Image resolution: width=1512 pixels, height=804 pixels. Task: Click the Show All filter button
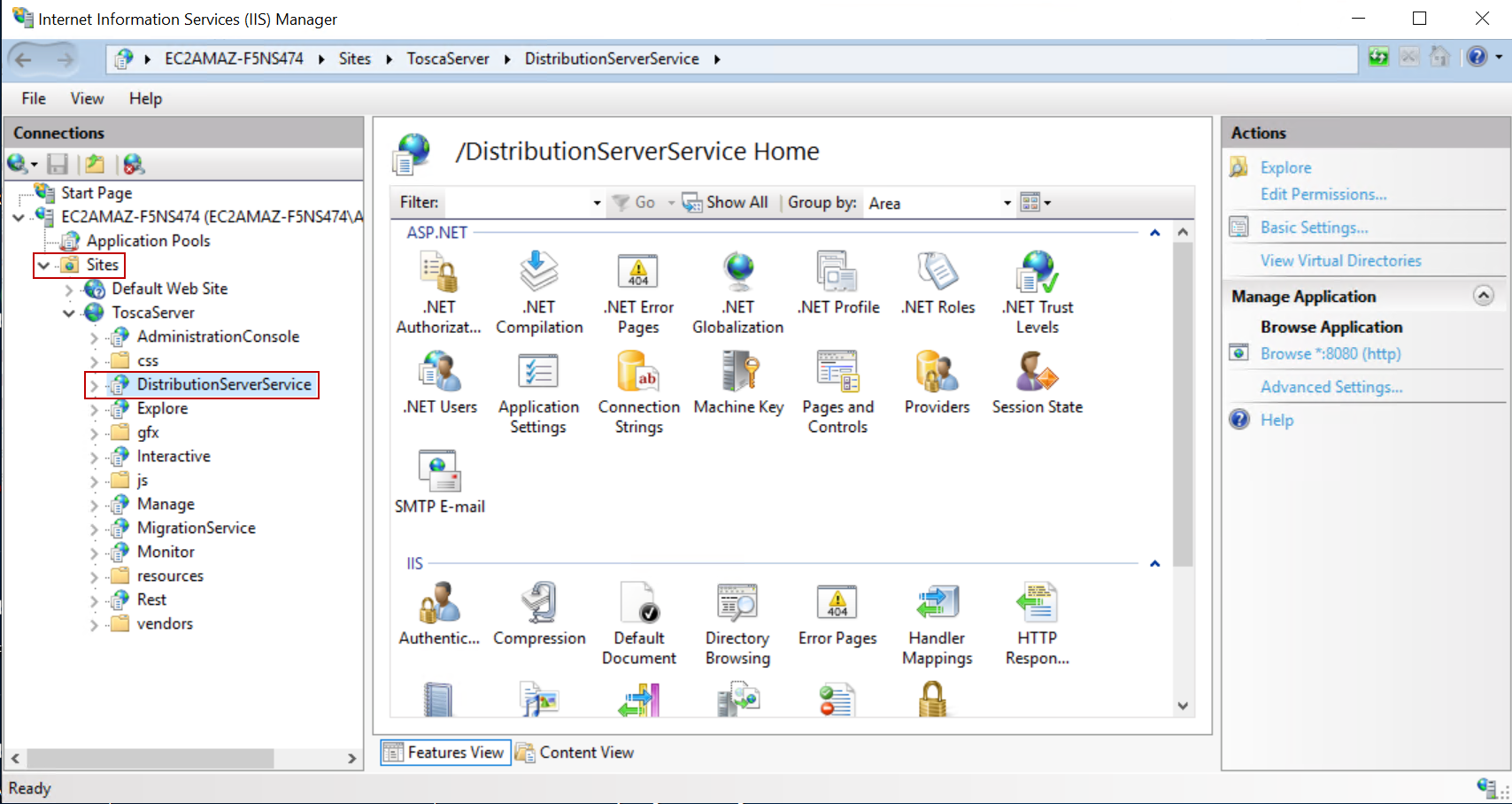point(725,203)
